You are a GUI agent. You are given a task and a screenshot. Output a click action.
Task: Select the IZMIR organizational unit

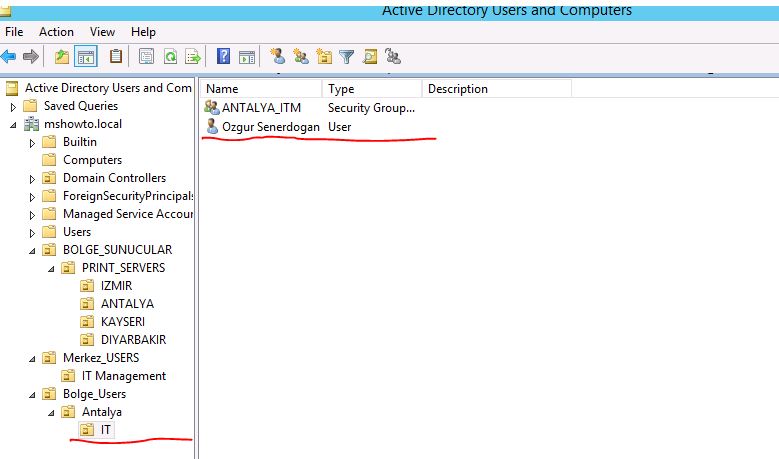pos(116,286)
